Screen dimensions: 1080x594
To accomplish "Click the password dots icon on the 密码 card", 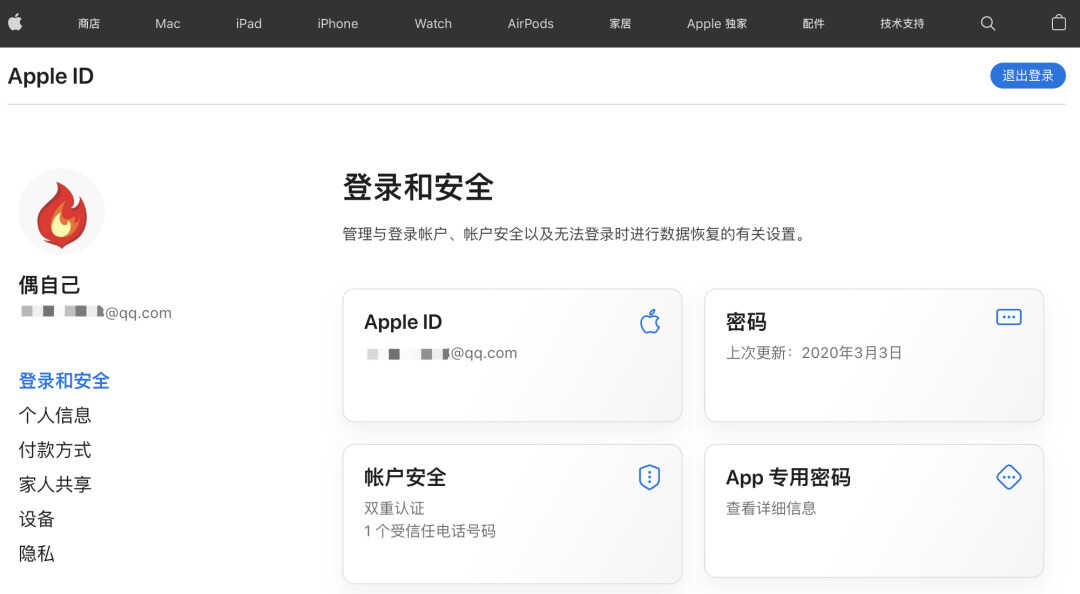I will click(1008, 317).
